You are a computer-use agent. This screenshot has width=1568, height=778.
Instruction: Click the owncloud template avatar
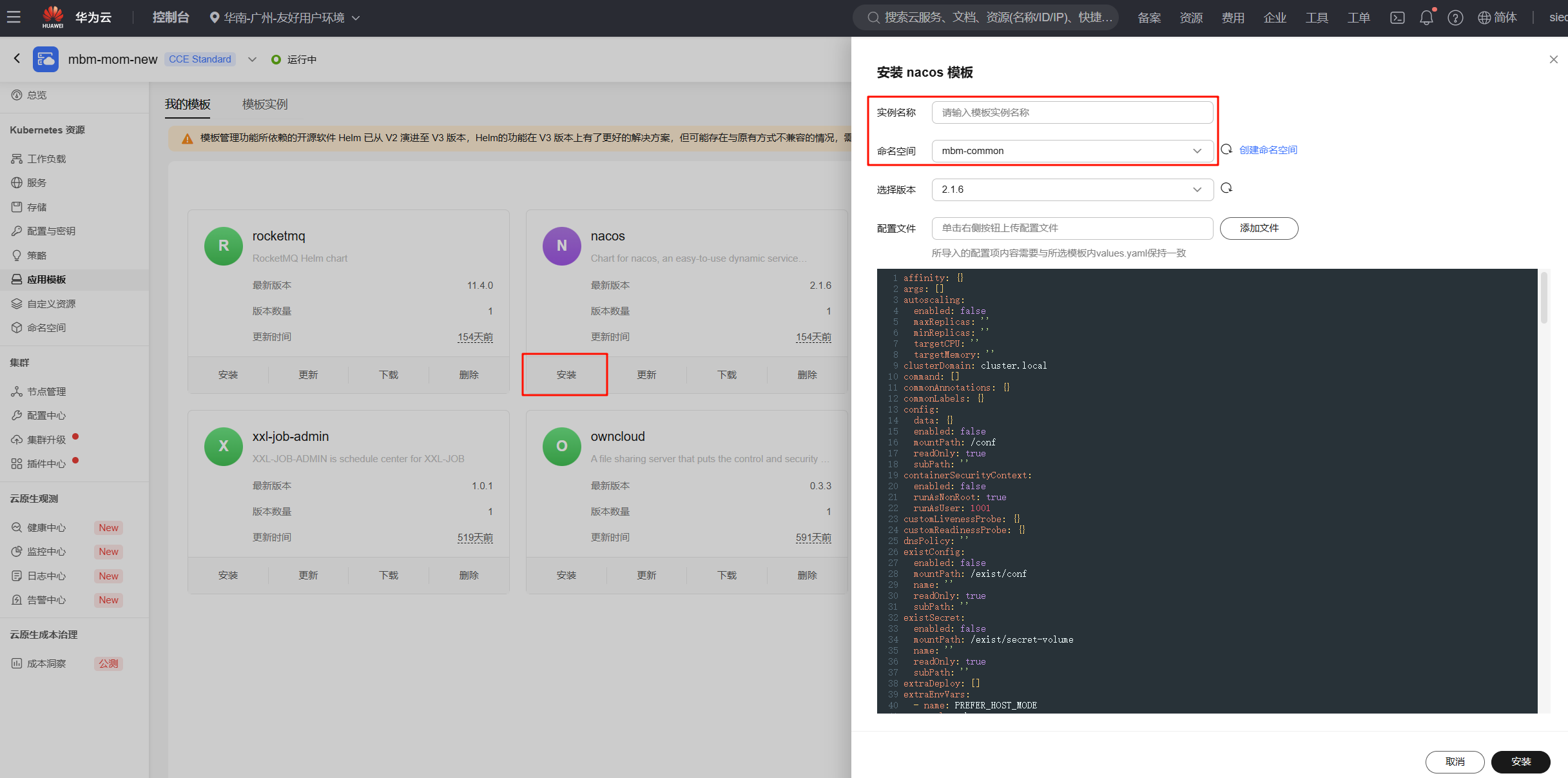[x=562, y=446]
